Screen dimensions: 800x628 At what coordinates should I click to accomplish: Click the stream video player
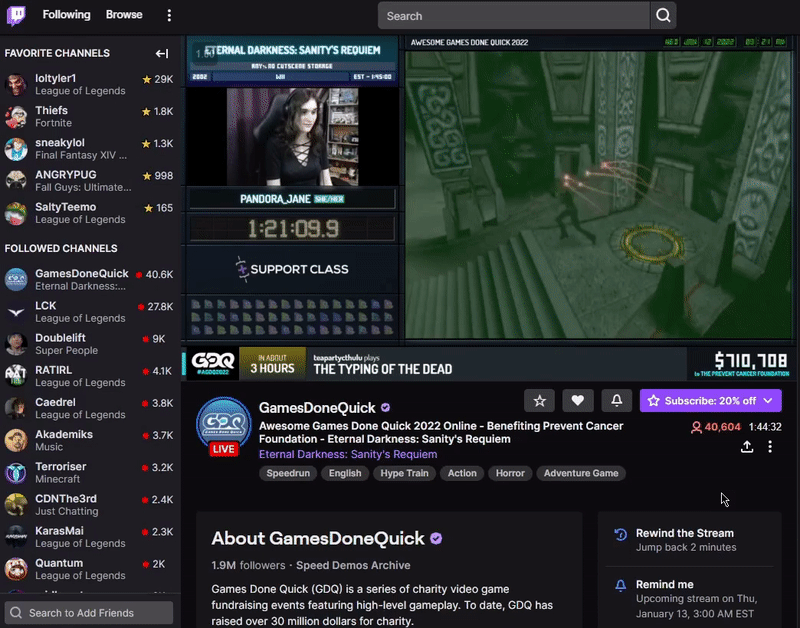(490, 208)
